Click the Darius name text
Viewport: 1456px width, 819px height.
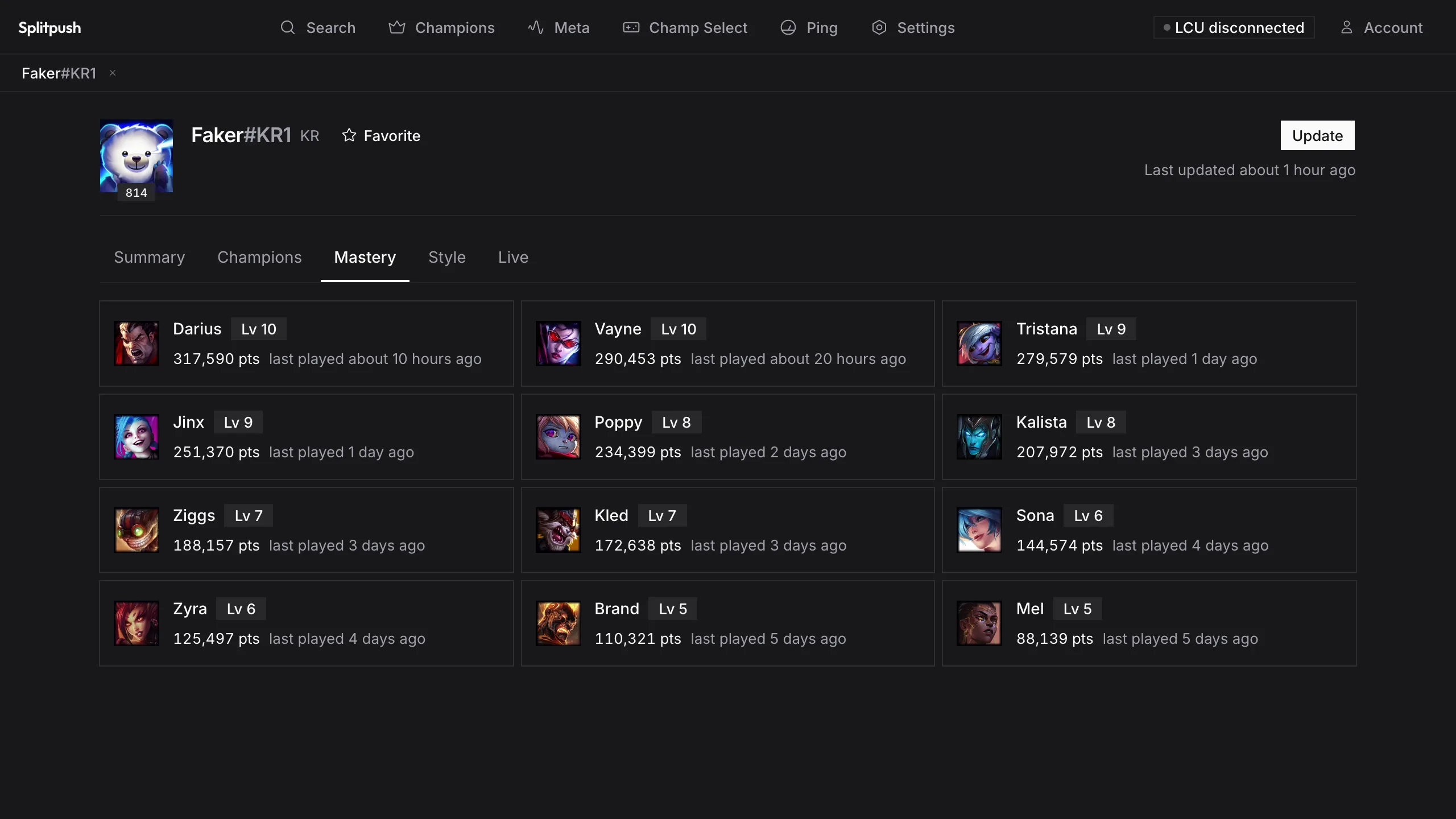pyautogui.click(x=197, y=329)
